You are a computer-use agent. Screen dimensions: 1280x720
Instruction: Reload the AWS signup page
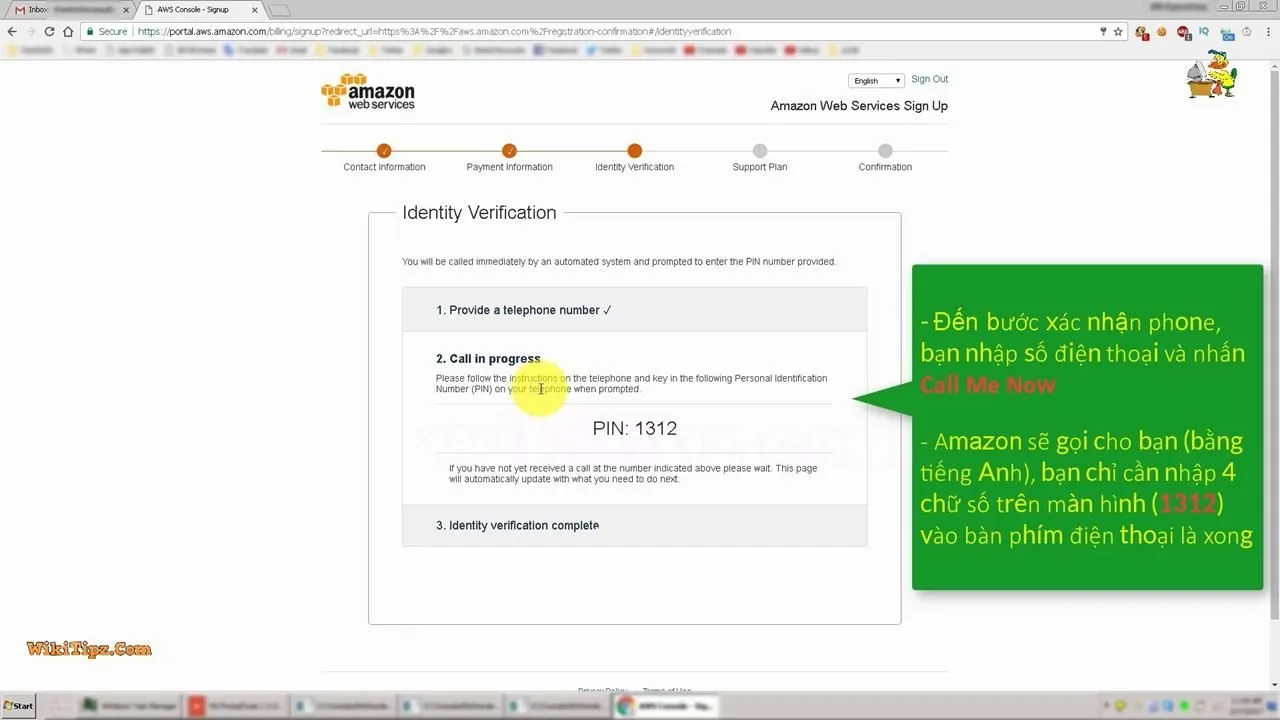coord(49,31)
